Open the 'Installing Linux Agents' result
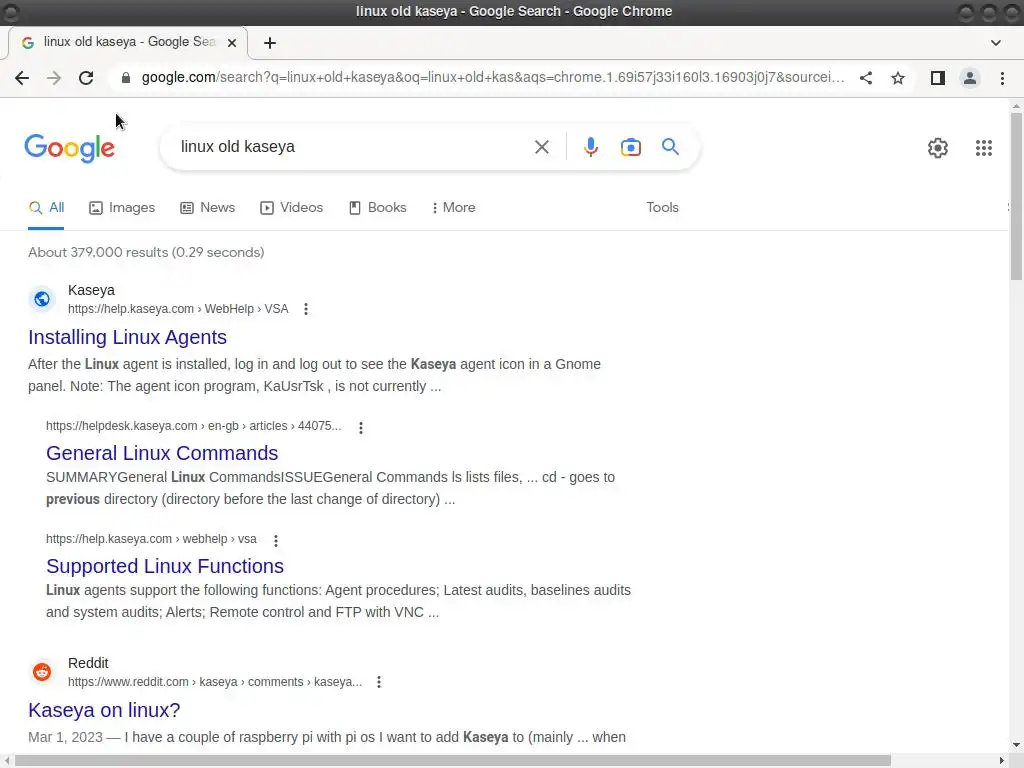This screenshot has height=768, width=1024. pos(127,338)
